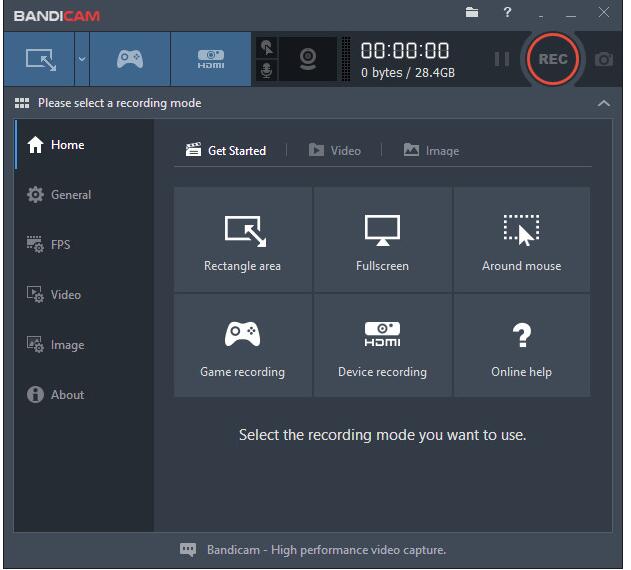The width and height of the screenshot is (631, 570).
Task: Open Image settings in the sidebar
Action: coord(84,345)
